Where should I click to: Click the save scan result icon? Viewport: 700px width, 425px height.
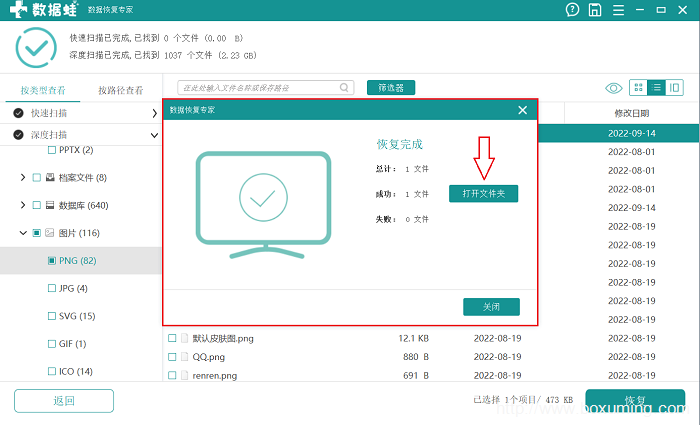click(x=595, y=9)
